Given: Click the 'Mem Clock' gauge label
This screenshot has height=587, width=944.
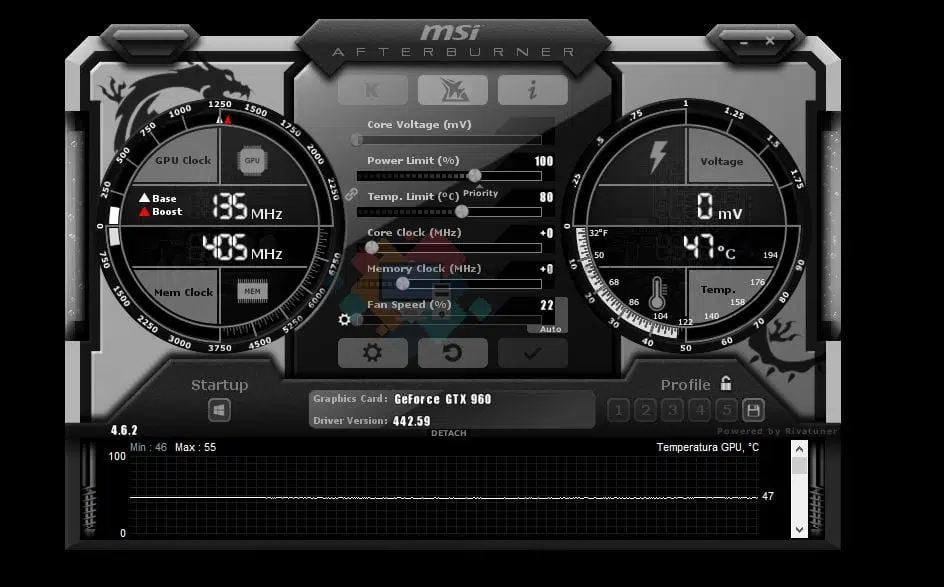Looking at the screenshot, I should pyautogui.click(x=184, y=292).
